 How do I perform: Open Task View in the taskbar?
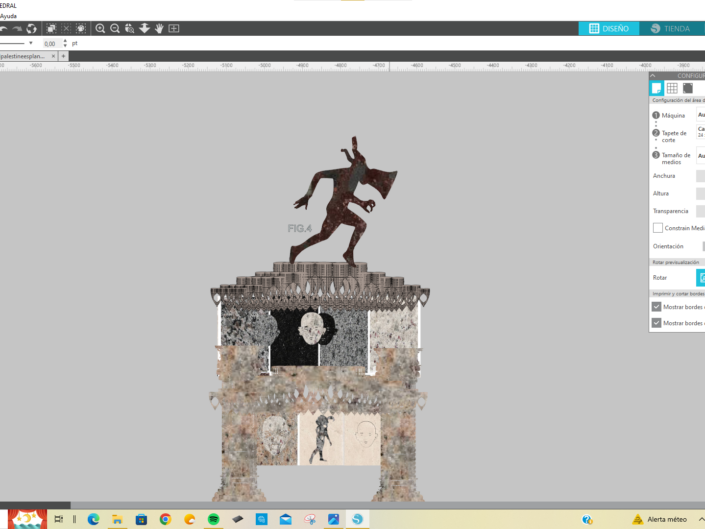tap(58, 520)
